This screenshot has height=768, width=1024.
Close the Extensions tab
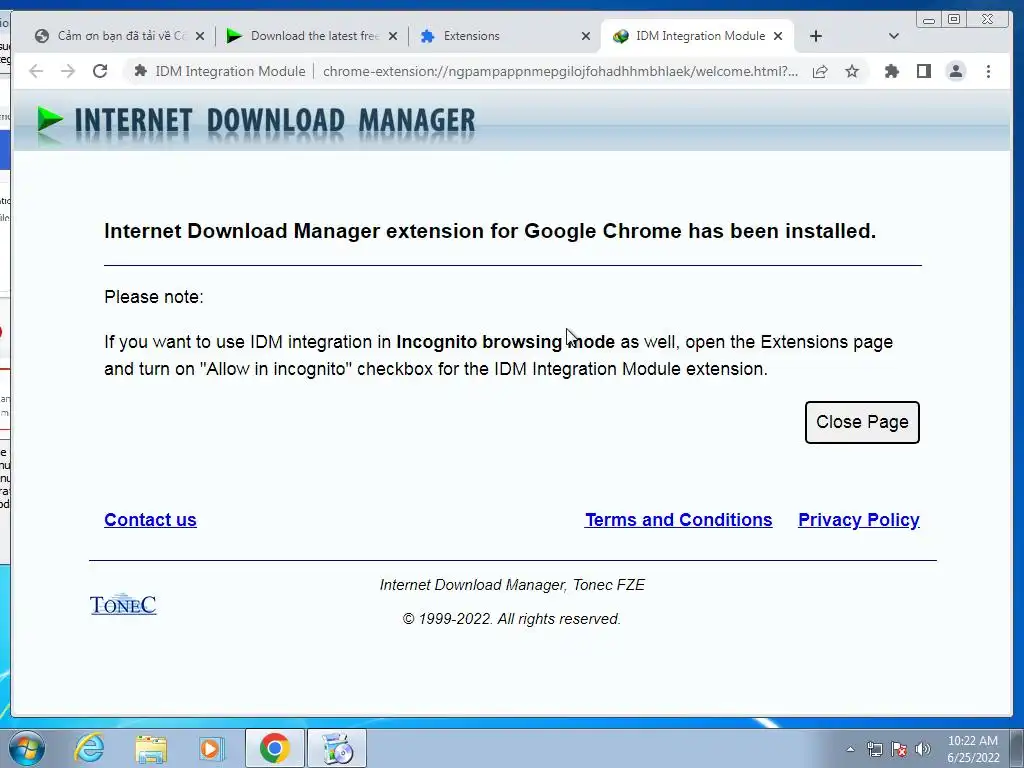586,37
